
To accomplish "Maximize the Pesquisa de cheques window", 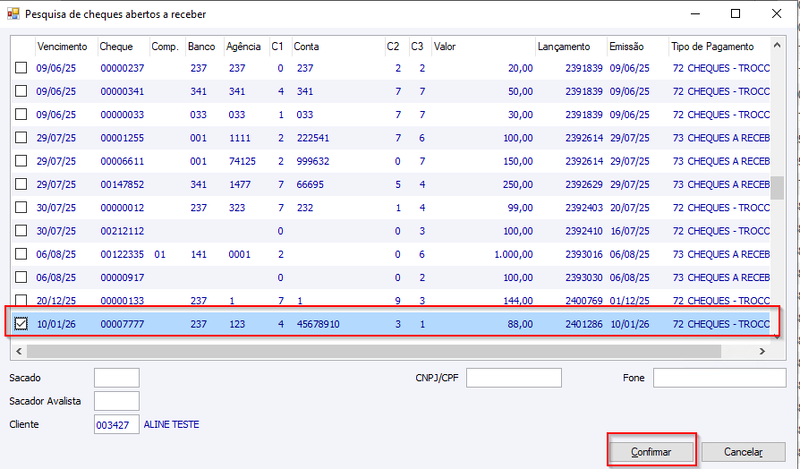I will 735,14.
